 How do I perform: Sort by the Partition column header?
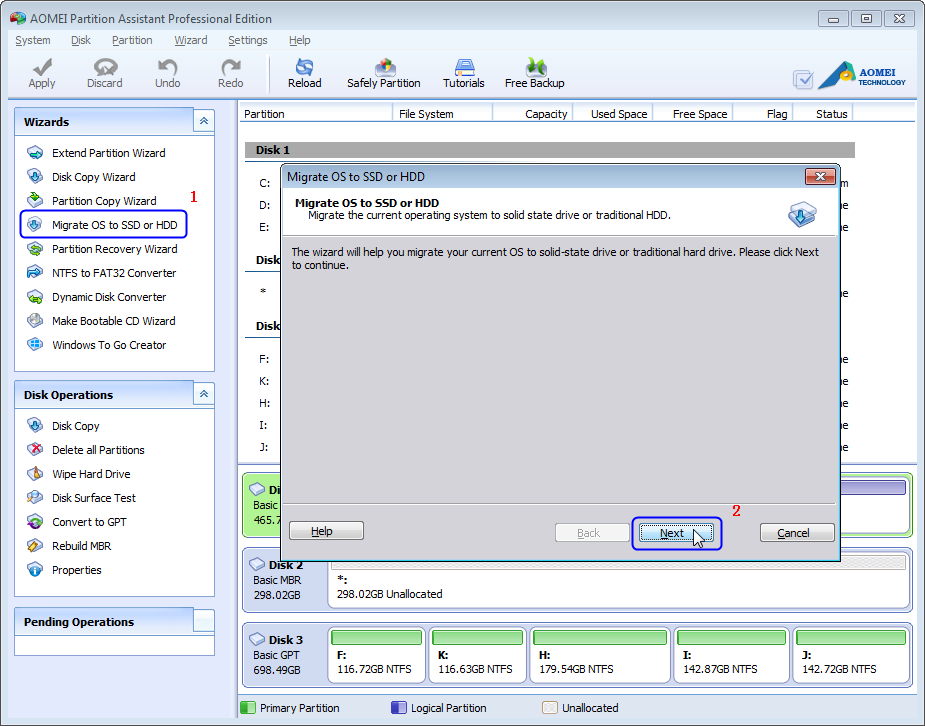coord(316,114)
